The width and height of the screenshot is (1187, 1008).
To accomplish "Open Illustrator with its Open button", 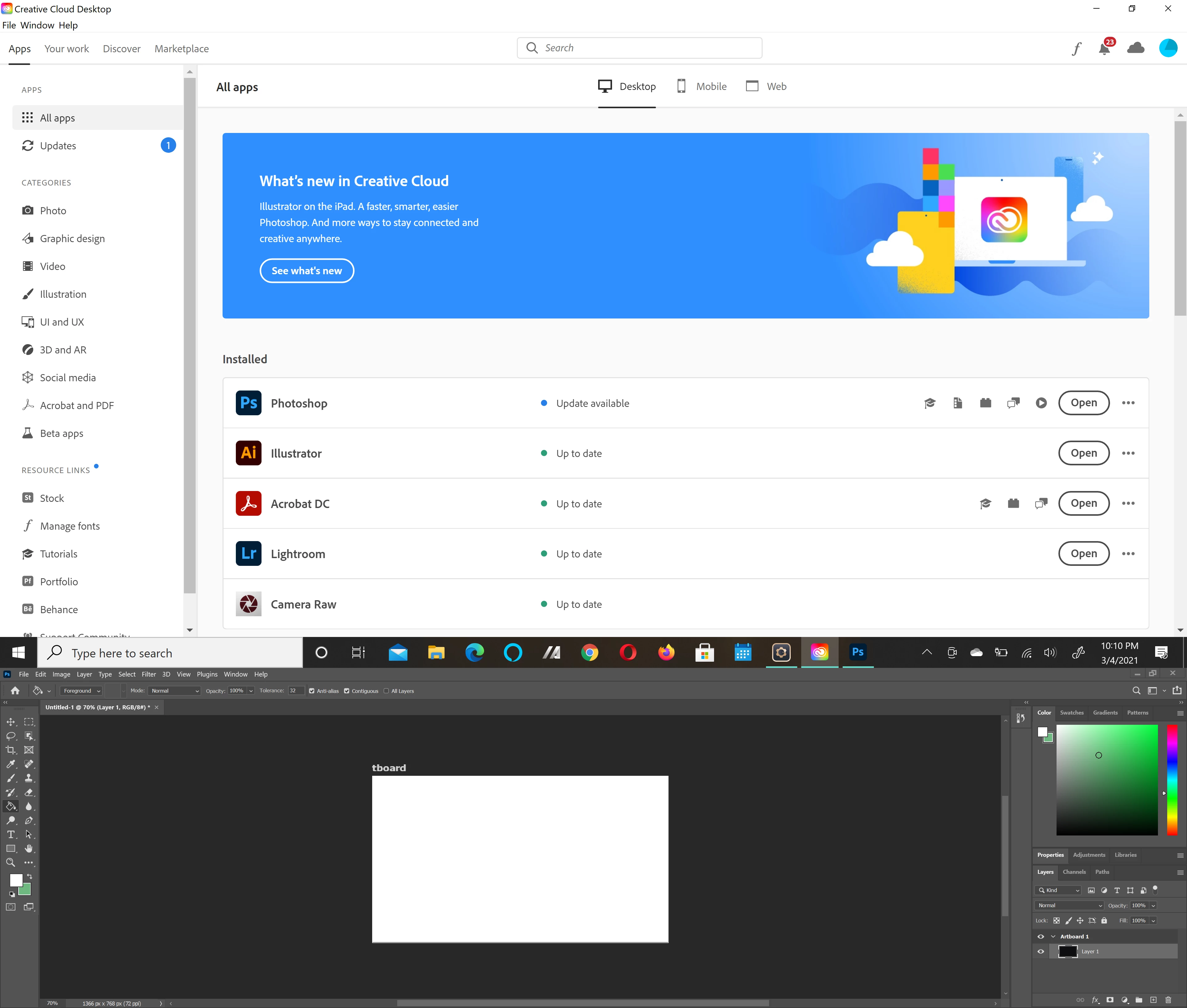I will [x=1084, y=453].
